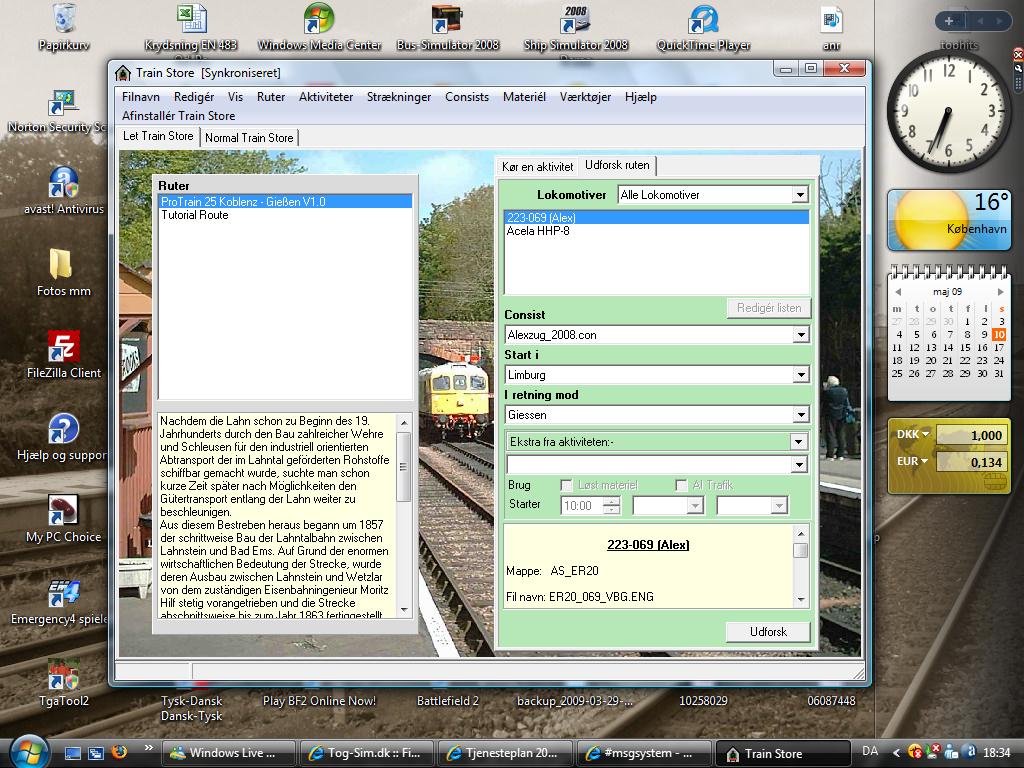Click the Afinstallér Train Store menu entry
The width and height of the screenshot is (1024, 768).
click(178, 116)
